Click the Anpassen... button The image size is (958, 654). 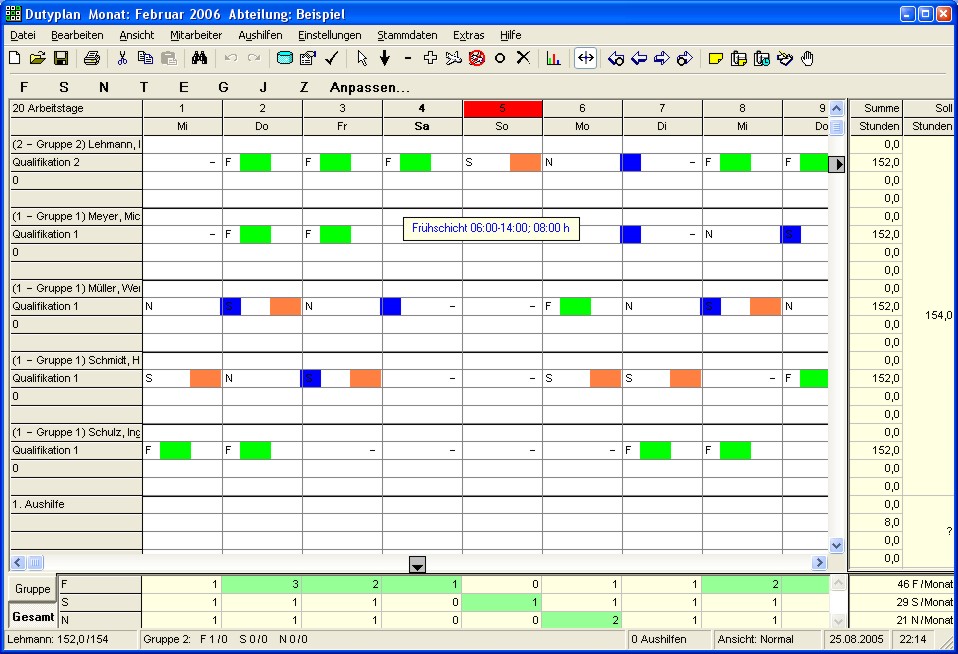coord(370,87)
